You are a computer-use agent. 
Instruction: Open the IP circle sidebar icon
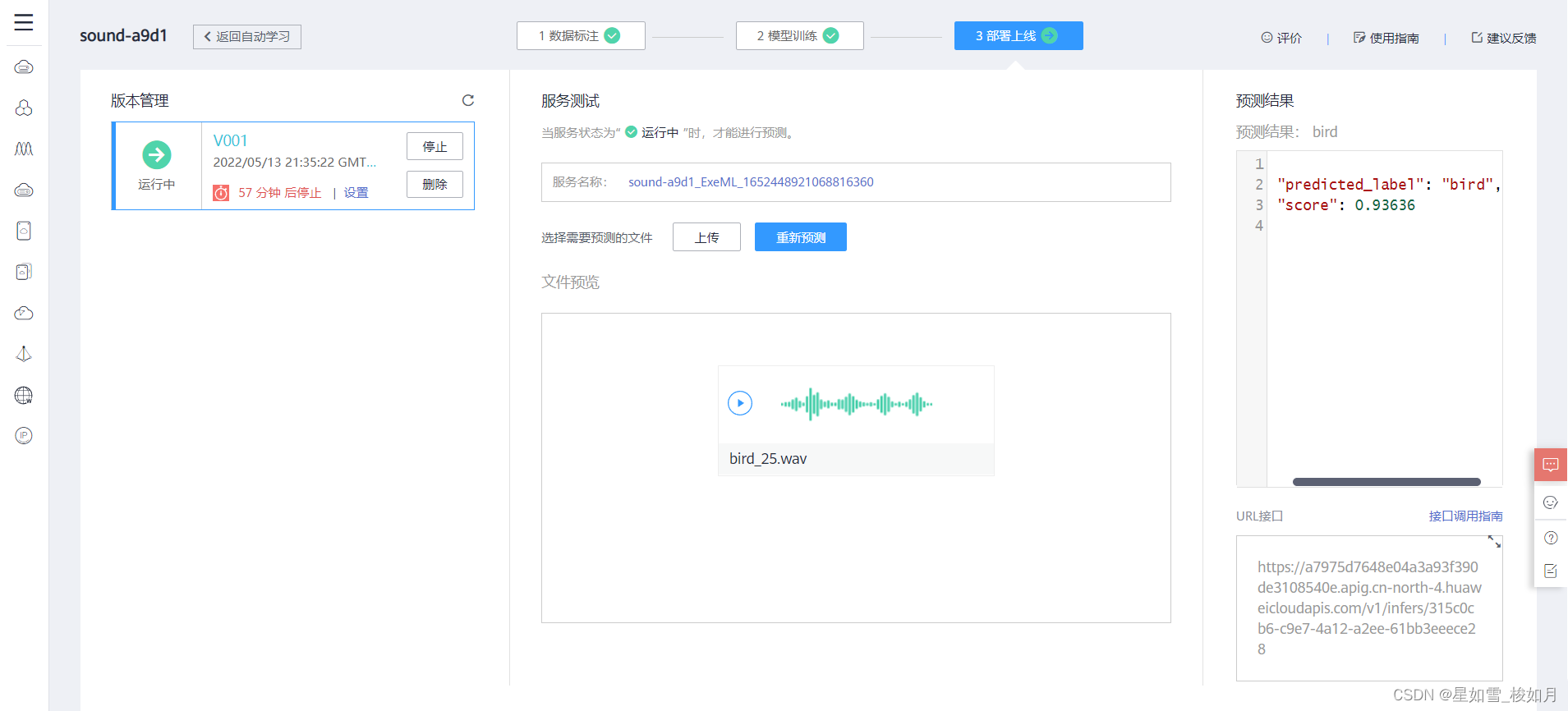click(x=24, y=436)
